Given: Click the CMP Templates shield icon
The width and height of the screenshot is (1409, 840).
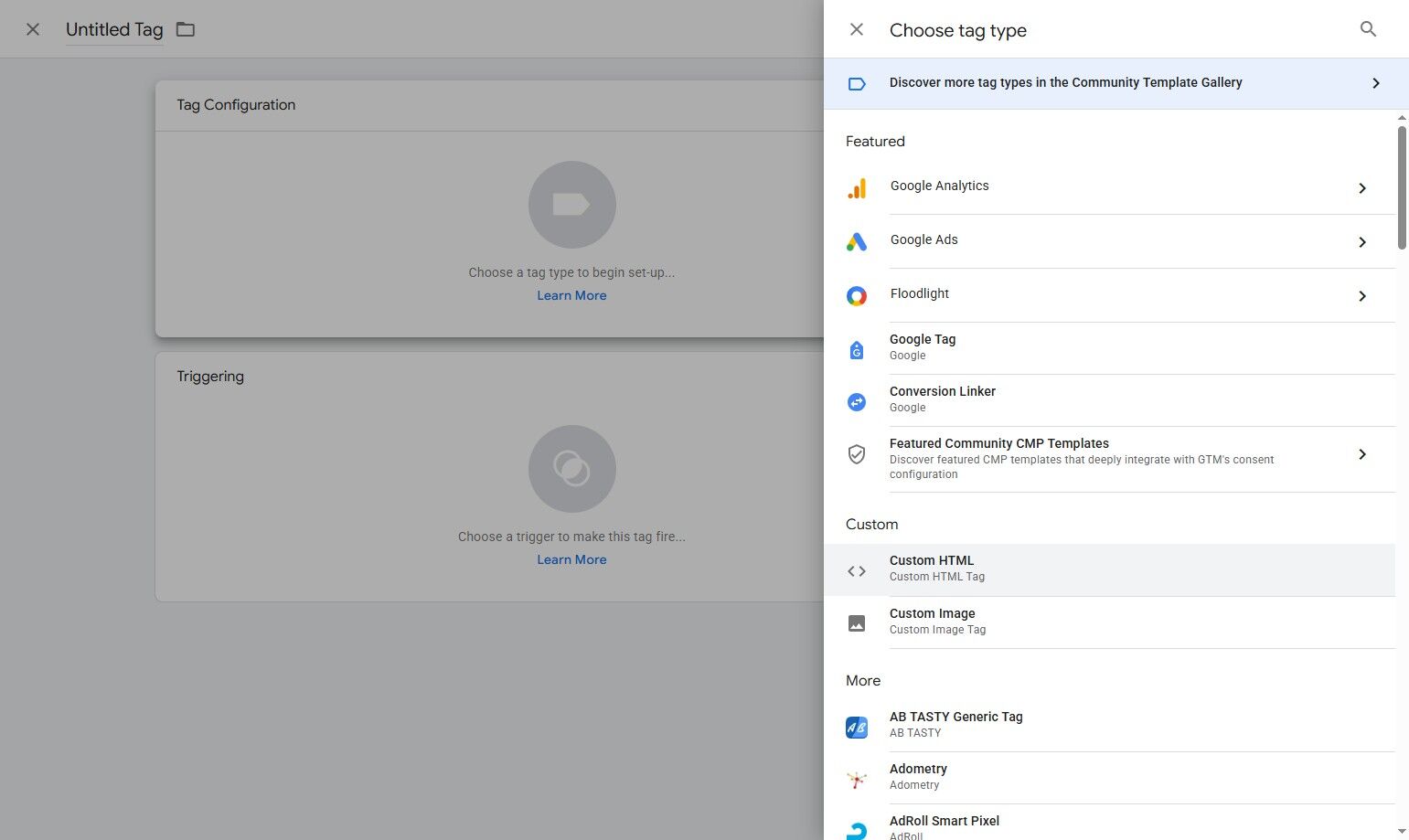Looking at the screenshot, I should click(x=857, y=454).
